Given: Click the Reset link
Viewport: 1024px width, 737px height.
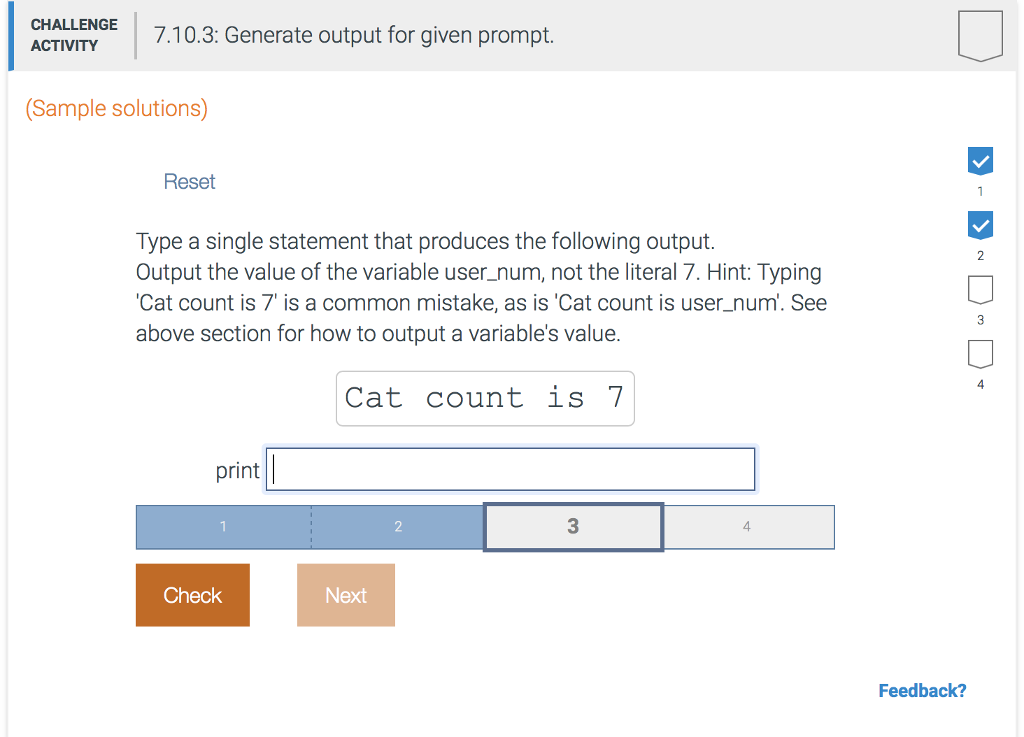Looking at the screenshot, I should pyautogui.click(x=189, y=181).
